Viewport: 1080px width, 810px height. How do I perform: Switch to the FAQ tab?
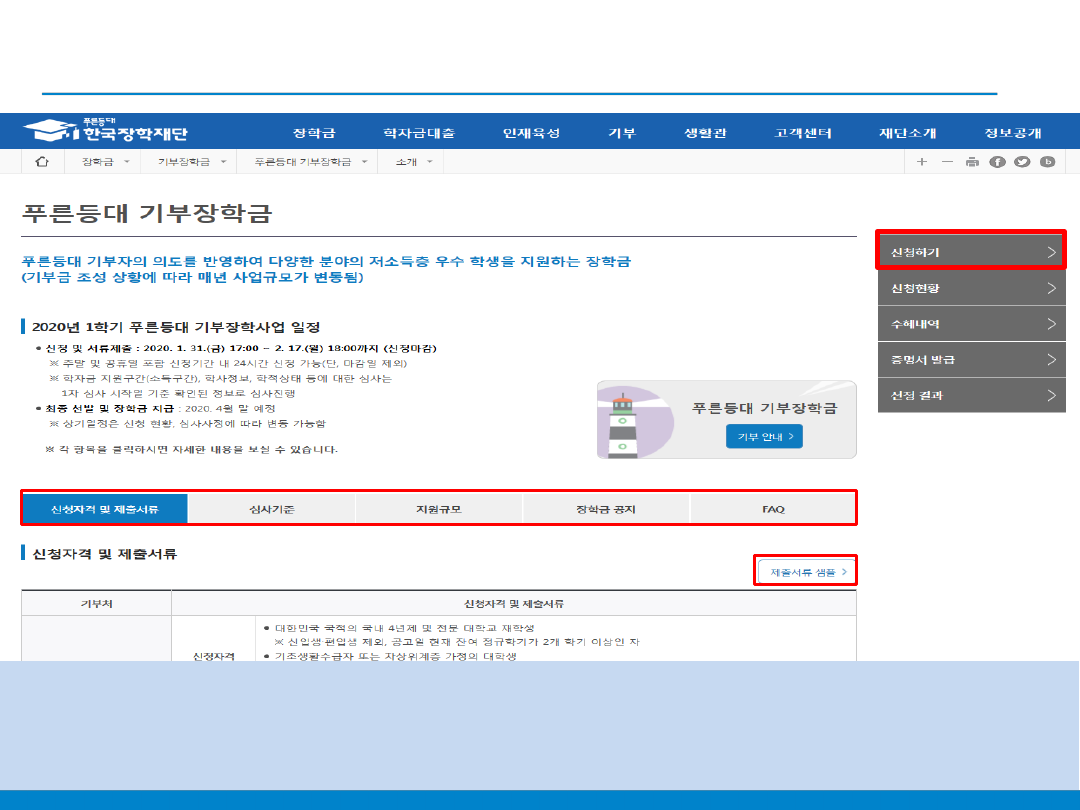(x=773, y=509)
